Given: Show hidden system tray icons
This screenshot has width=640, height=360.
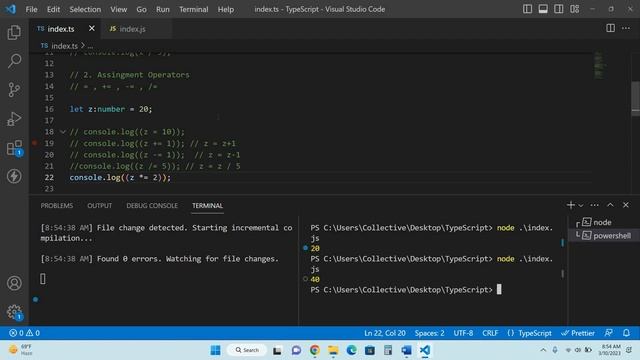Looking at the screenshot, I should point(543,350).
